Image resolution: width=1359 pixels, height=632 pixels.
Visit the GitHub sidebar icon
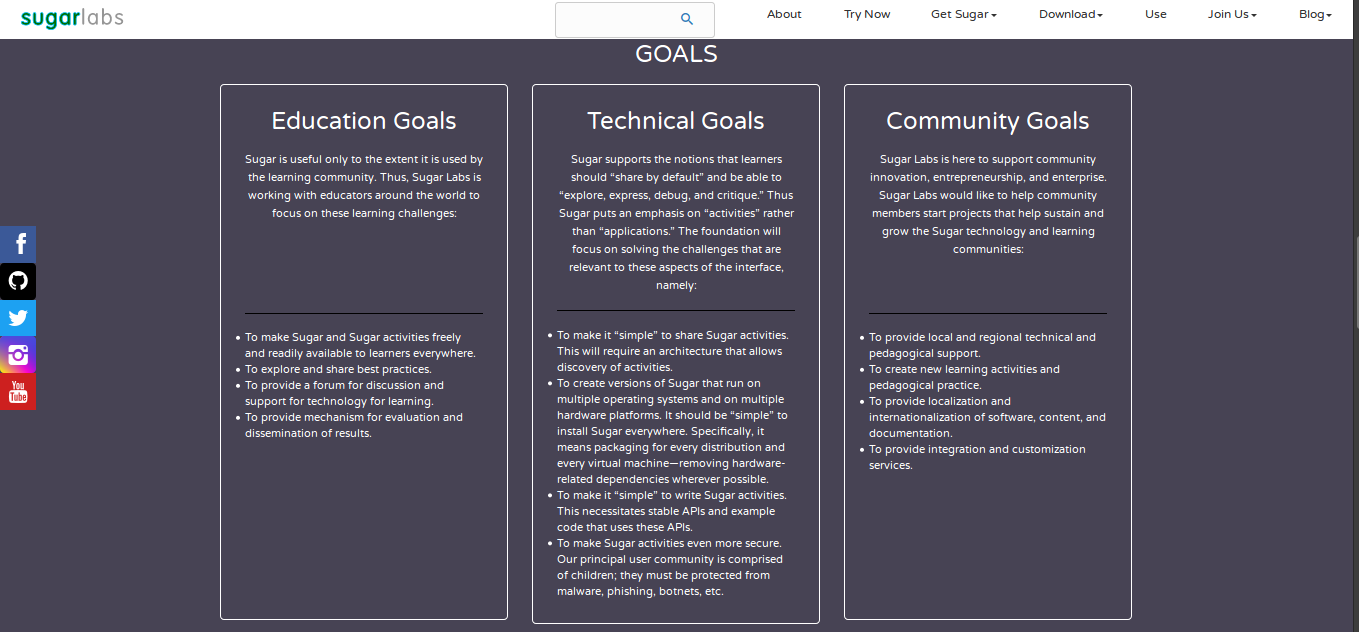coord(18,281)
